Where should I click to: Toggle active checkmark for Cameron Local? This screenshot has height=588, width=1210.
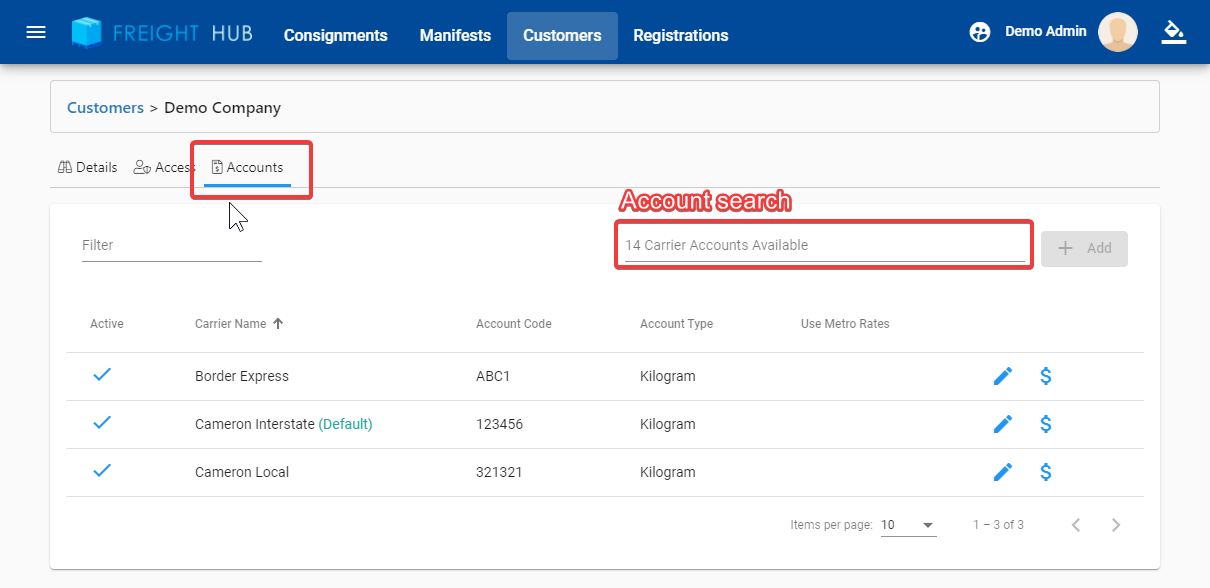pos(102,471)
